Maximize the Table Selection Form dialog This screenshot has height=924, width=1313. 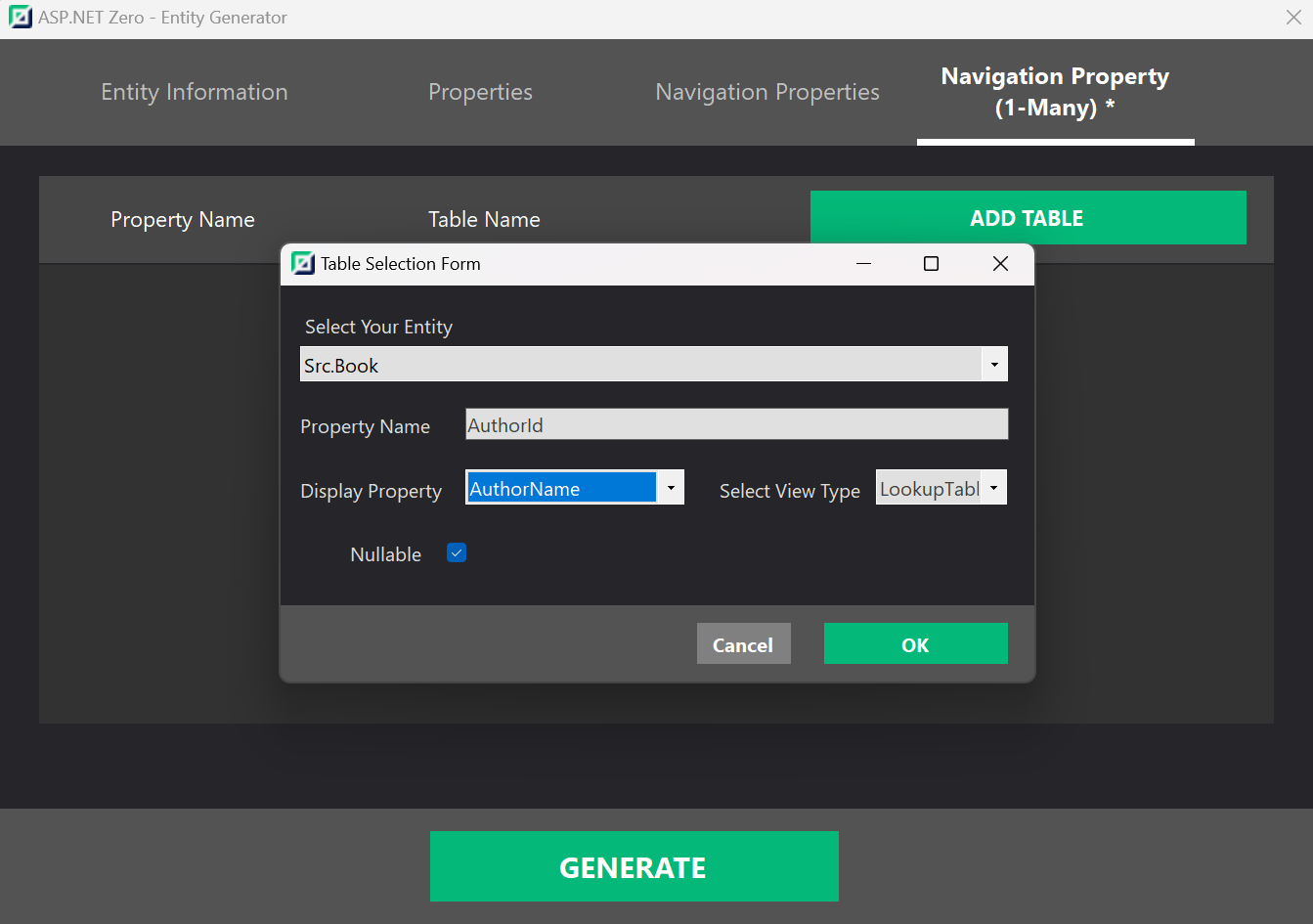[931, 264]
